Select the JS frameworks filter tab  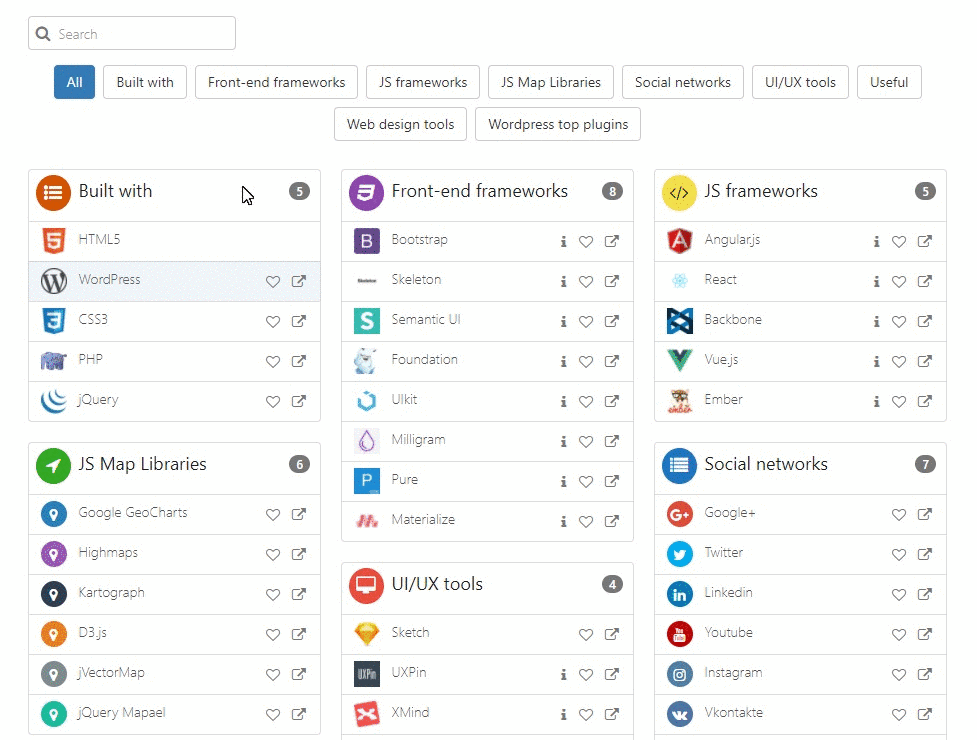coord(422,82)
